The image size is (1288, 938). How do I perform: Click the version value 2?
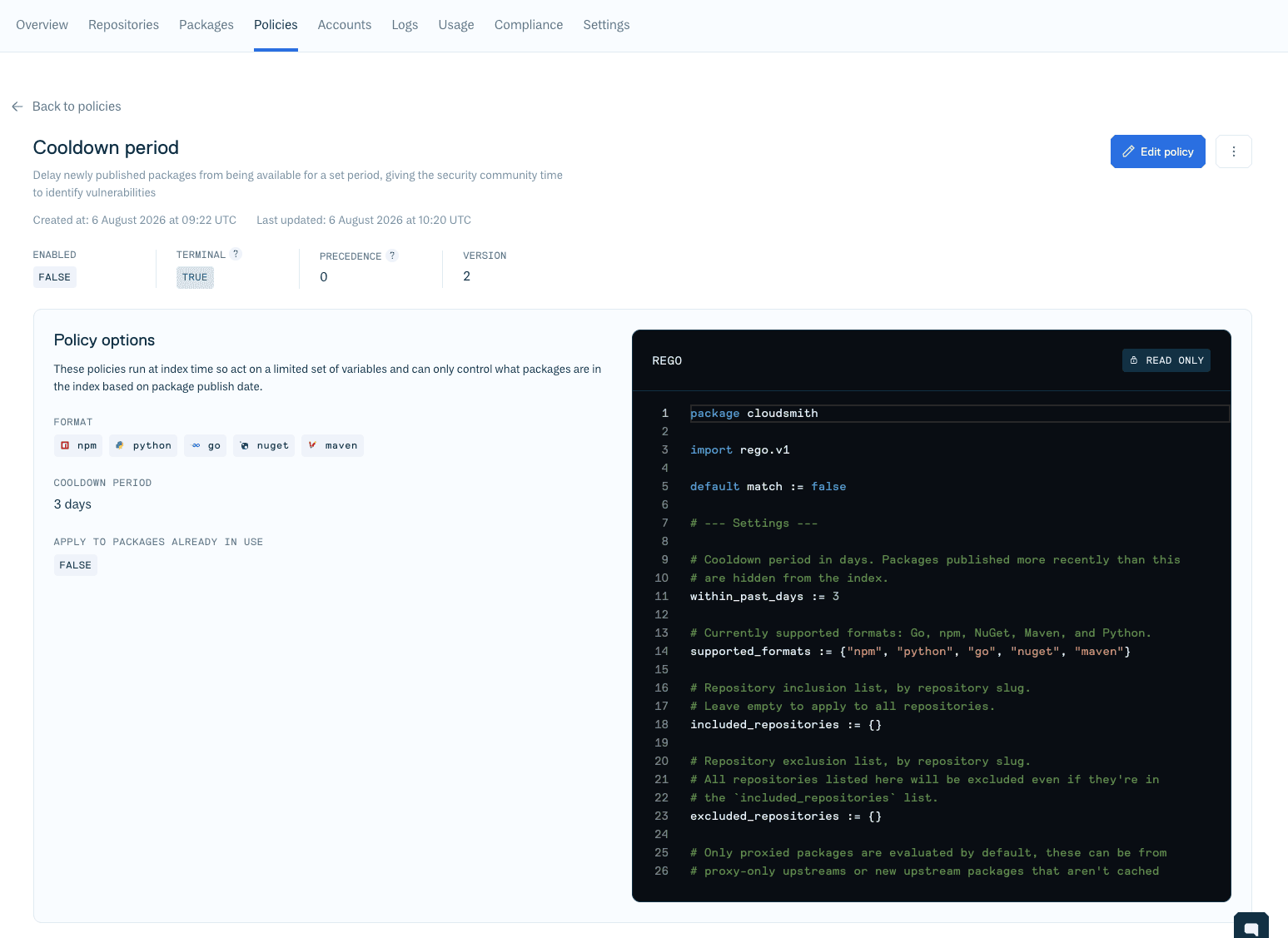(x=467, y=276)
